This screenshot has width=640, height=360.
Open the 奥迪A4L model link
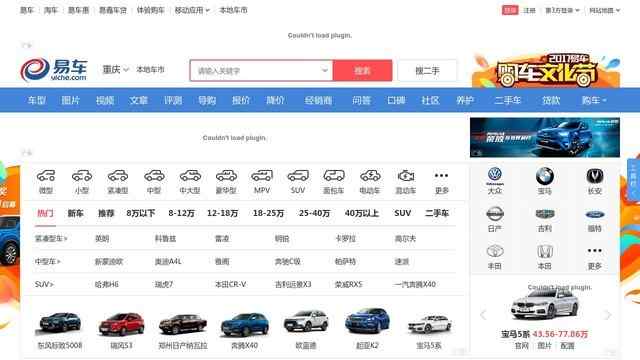pyautogui.click(x=168, y=261)
